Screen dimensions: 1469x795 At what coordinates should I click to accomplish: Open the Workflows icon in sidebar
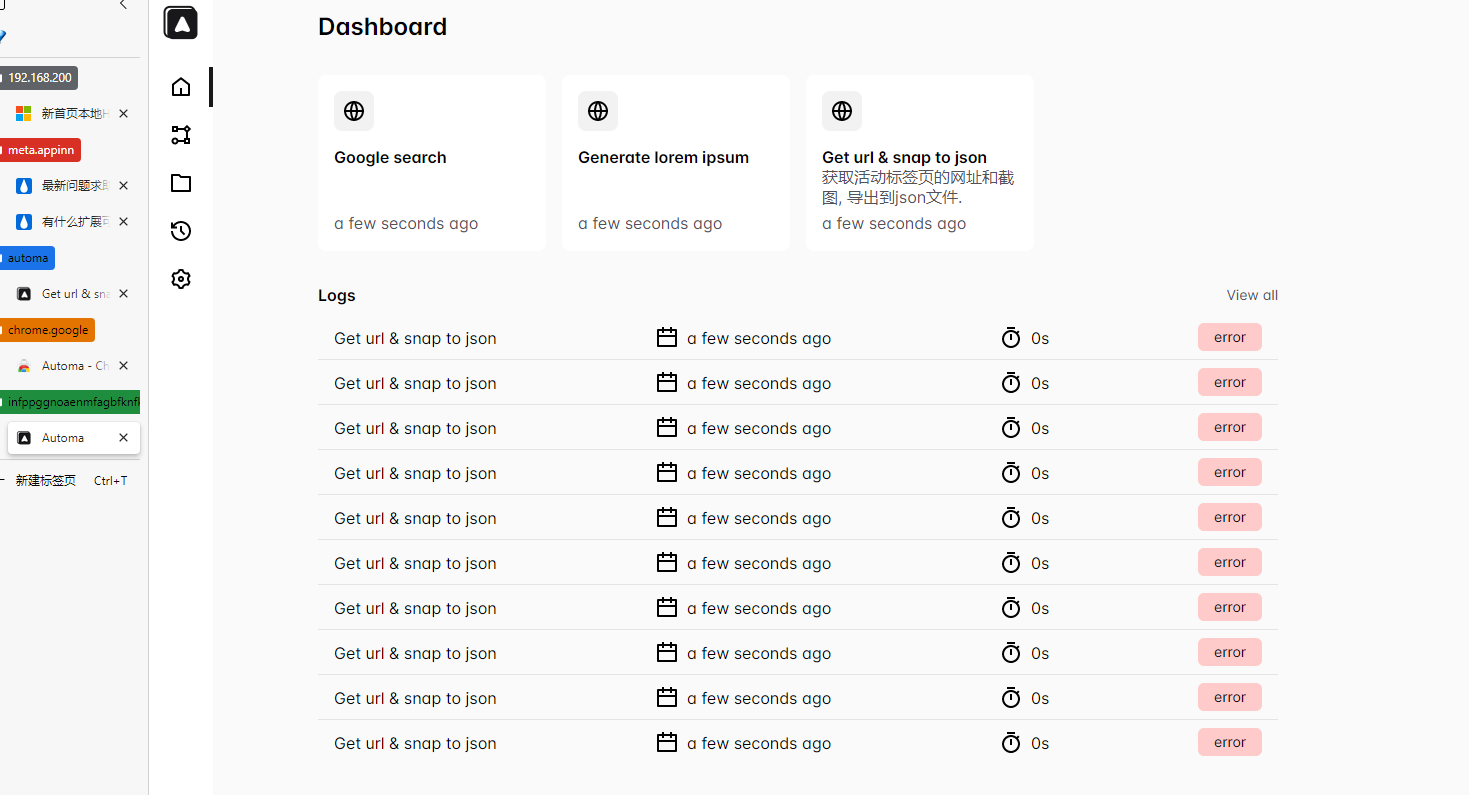(x=181, y=135)
